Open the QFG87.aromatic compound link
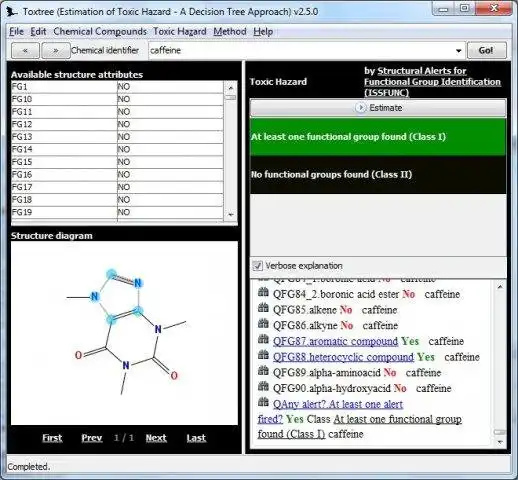The image size is (518, 480). pos(335,342)
